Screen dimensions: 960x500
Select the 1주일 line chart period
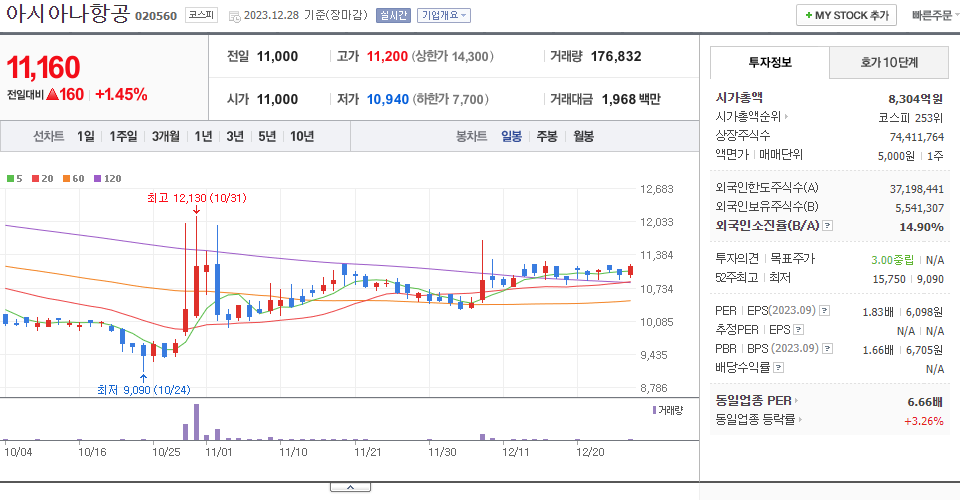123,136
